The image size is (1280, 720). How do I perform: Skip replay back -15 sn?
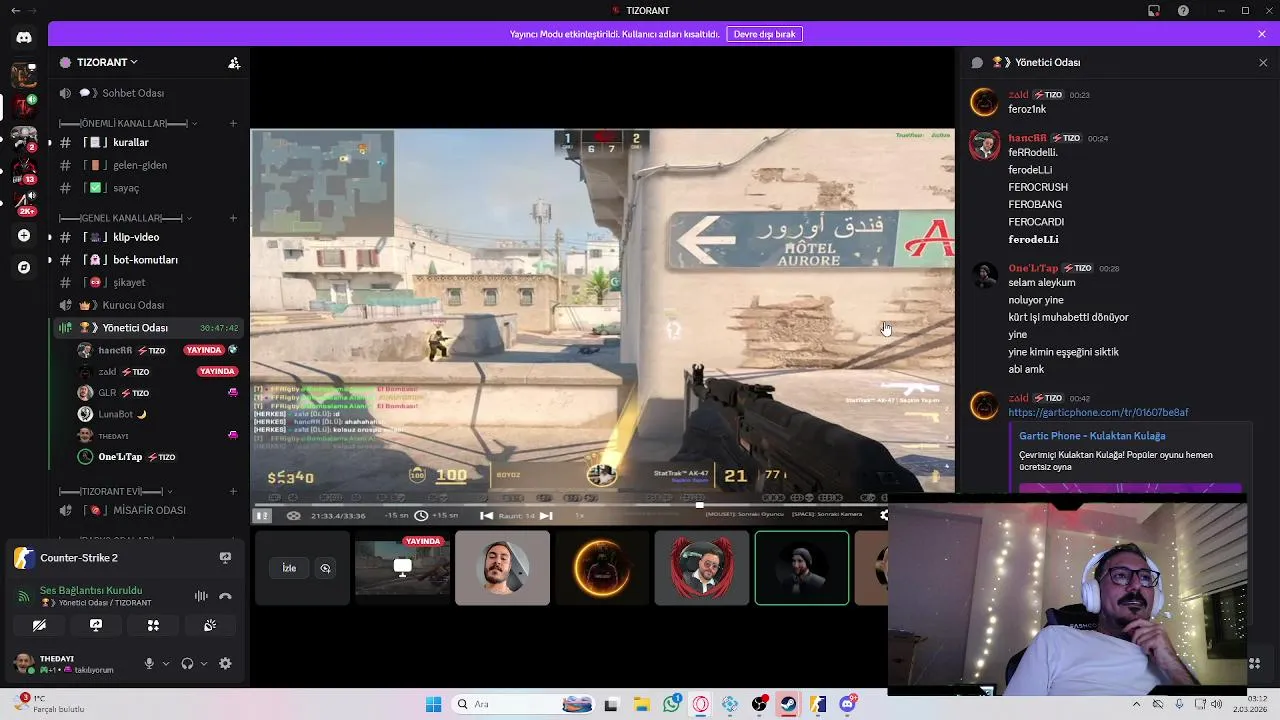pyautogui.click(x=397, y=516)
